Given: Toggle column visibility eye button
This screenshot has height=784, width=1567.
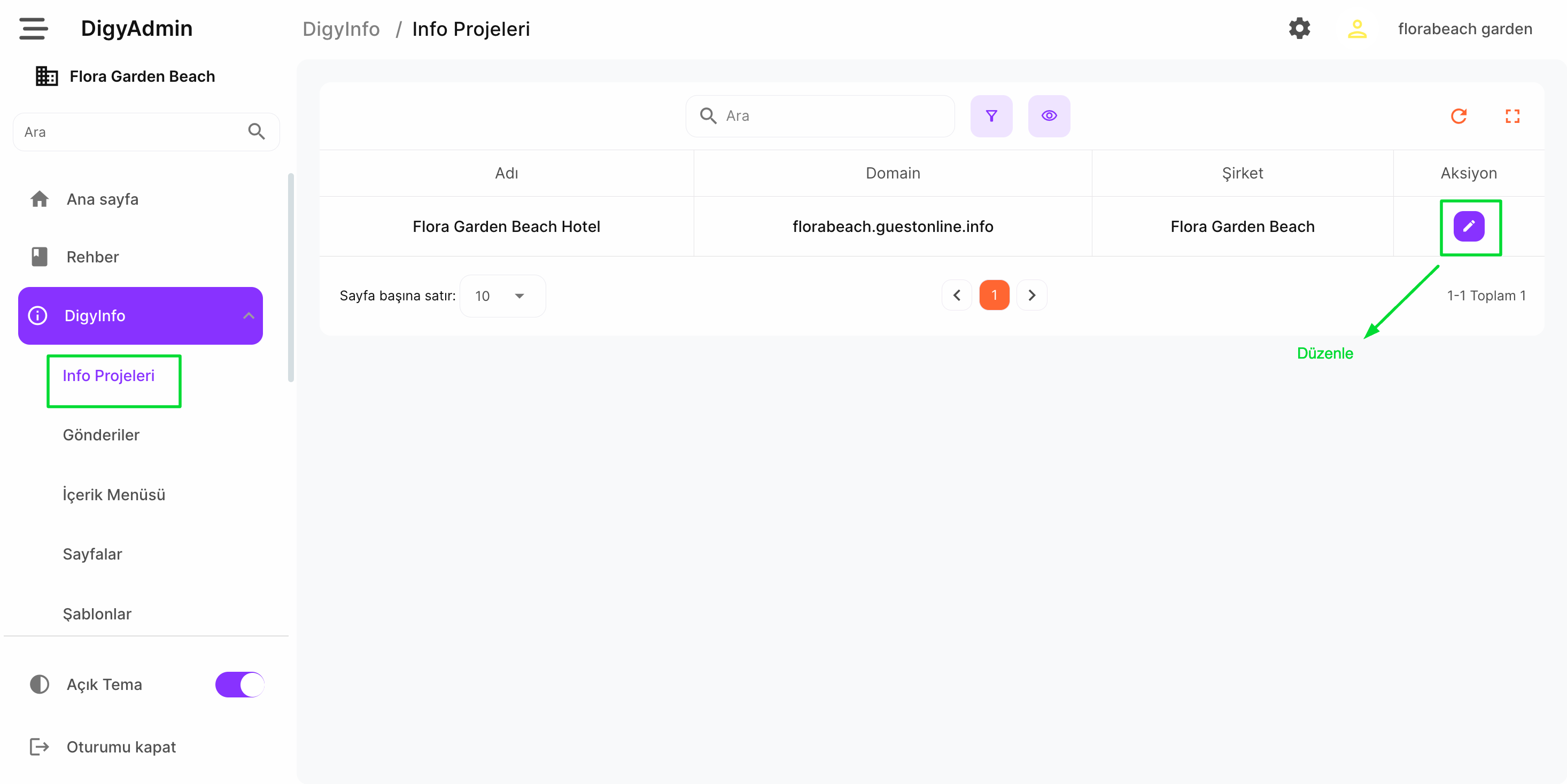Looking at the screenshot, I should point(1049,115).
